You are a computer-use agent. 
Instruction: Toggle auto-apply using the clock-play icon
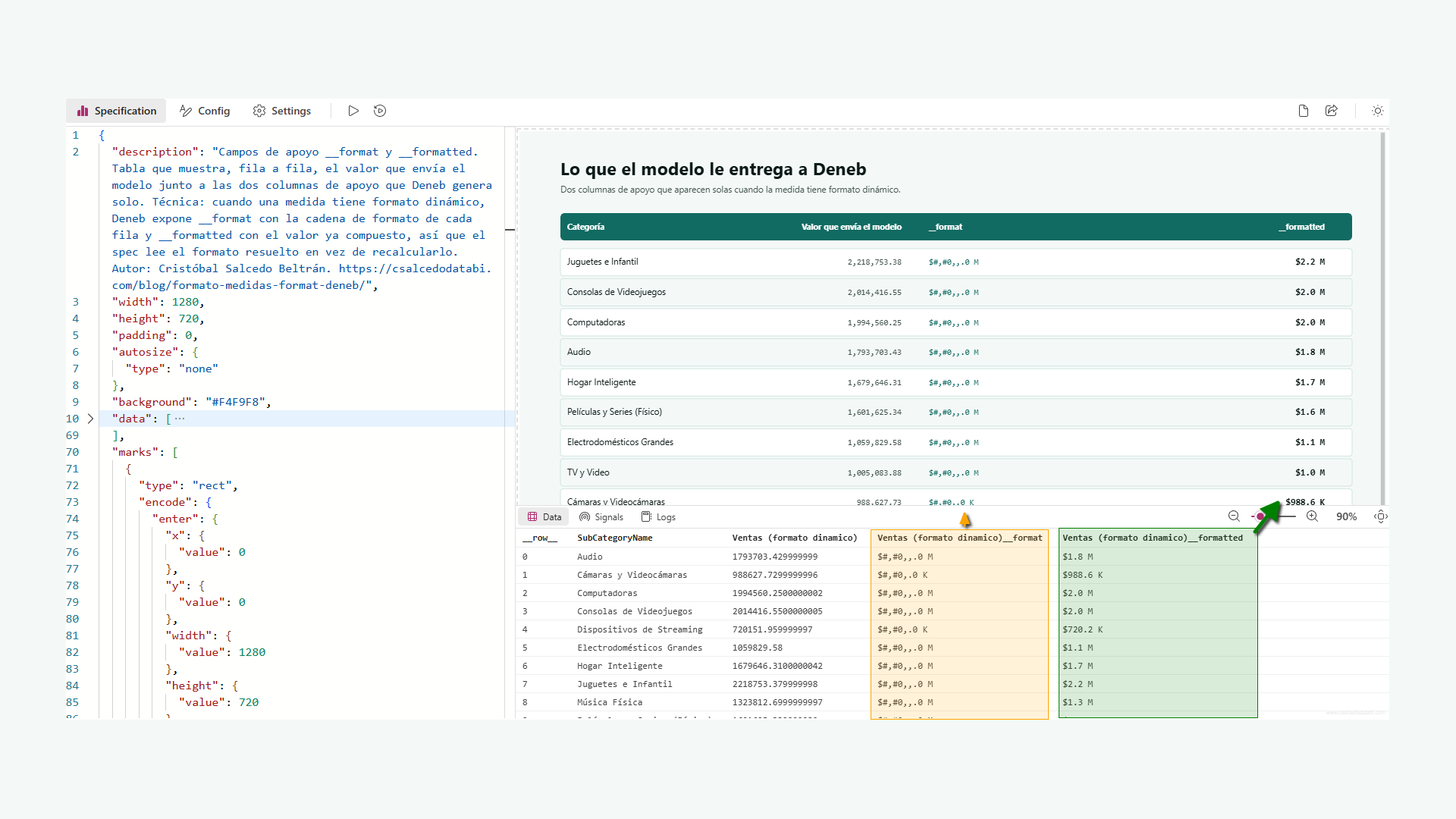(x=380, y=111)
